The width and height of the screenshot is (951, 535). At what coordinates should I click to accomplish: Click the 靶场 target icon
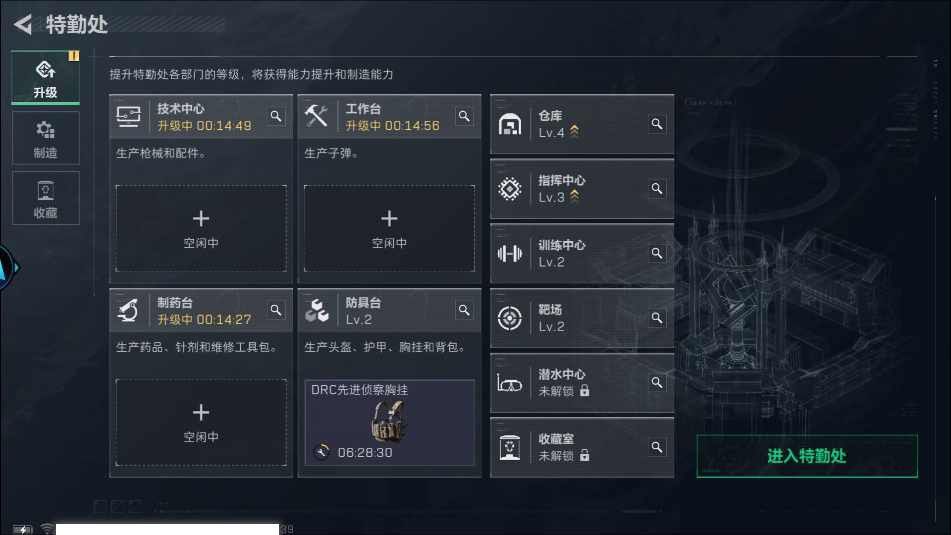pos(509,318)
